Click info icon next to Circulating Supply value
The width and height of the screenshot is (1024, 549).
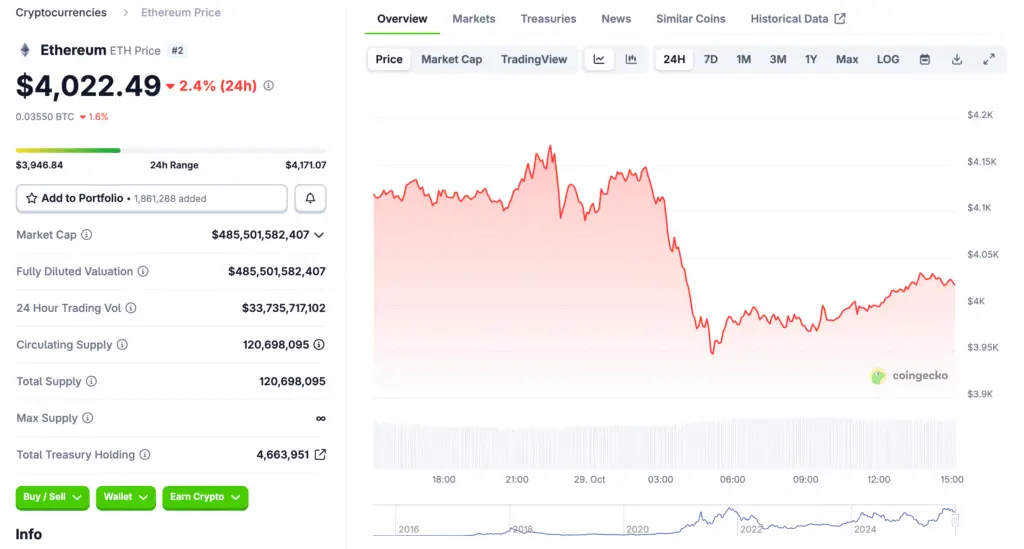(319, 345)
